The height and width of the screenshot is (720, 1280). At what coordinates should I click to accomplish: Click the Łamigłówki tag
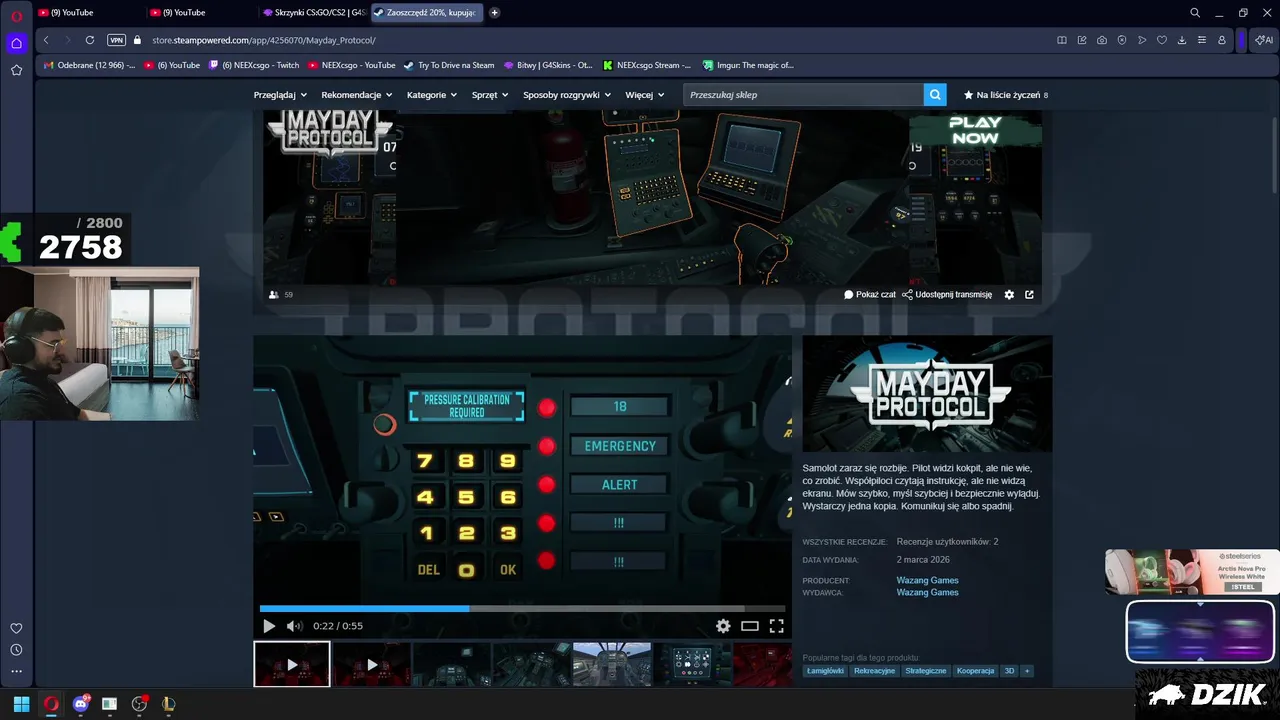click(x=825, y=671)
